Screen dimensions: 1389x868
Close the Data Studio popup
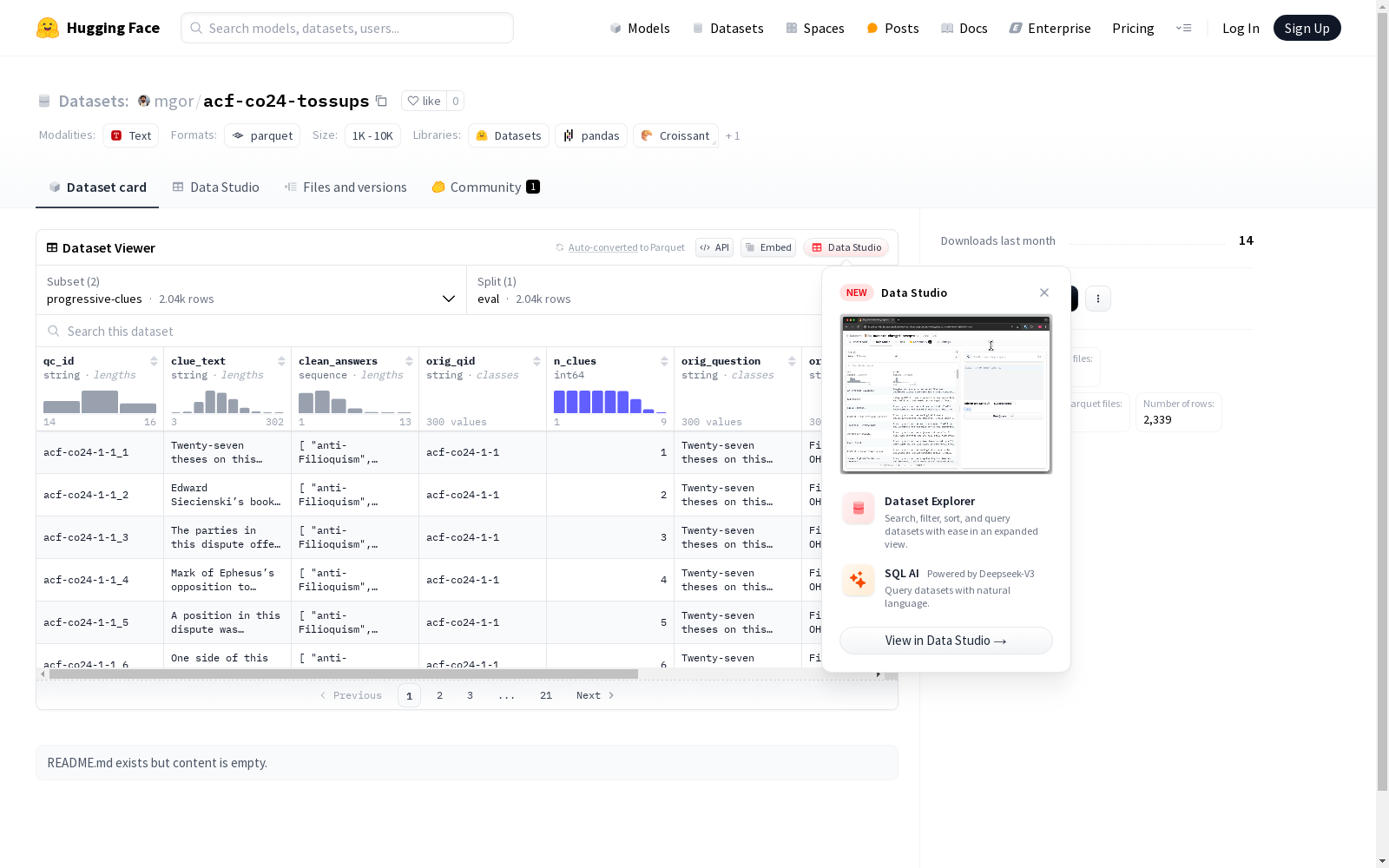click(1044, 293)
